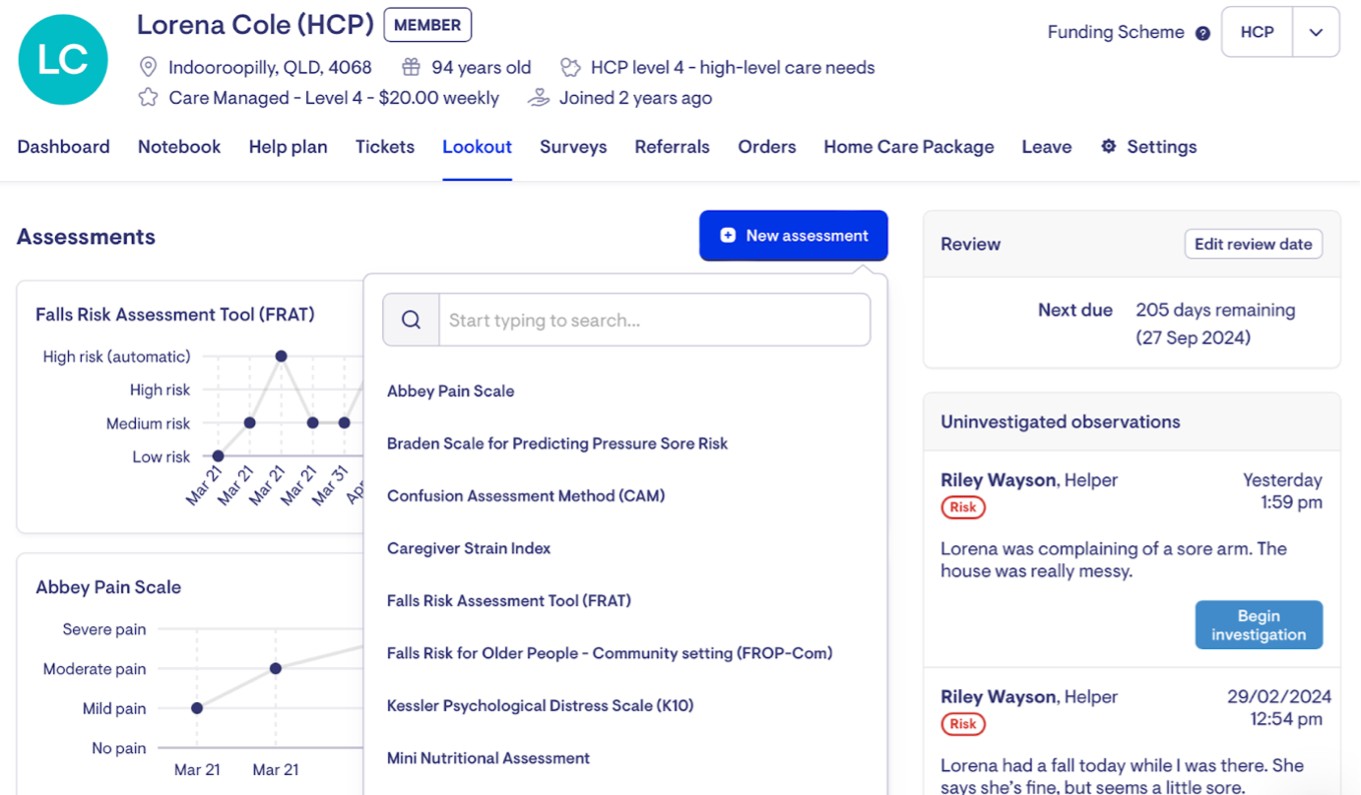Viewport: 1361px width, 795px height.
Task: Click Edit review date button
Action: click(x=1253, y=244)
